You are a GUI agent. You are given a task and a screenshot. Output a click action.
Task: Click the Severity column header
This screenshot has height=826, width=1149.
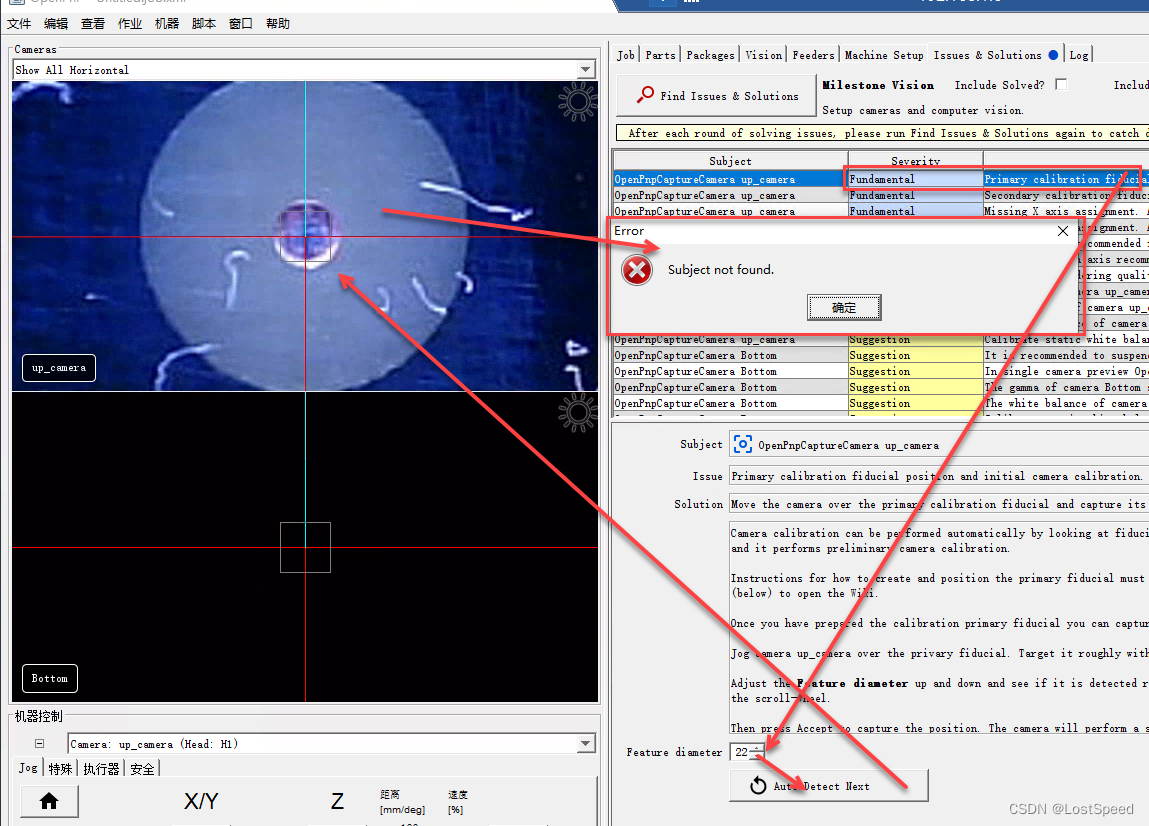pyautogui.click(x=915, y=161)
